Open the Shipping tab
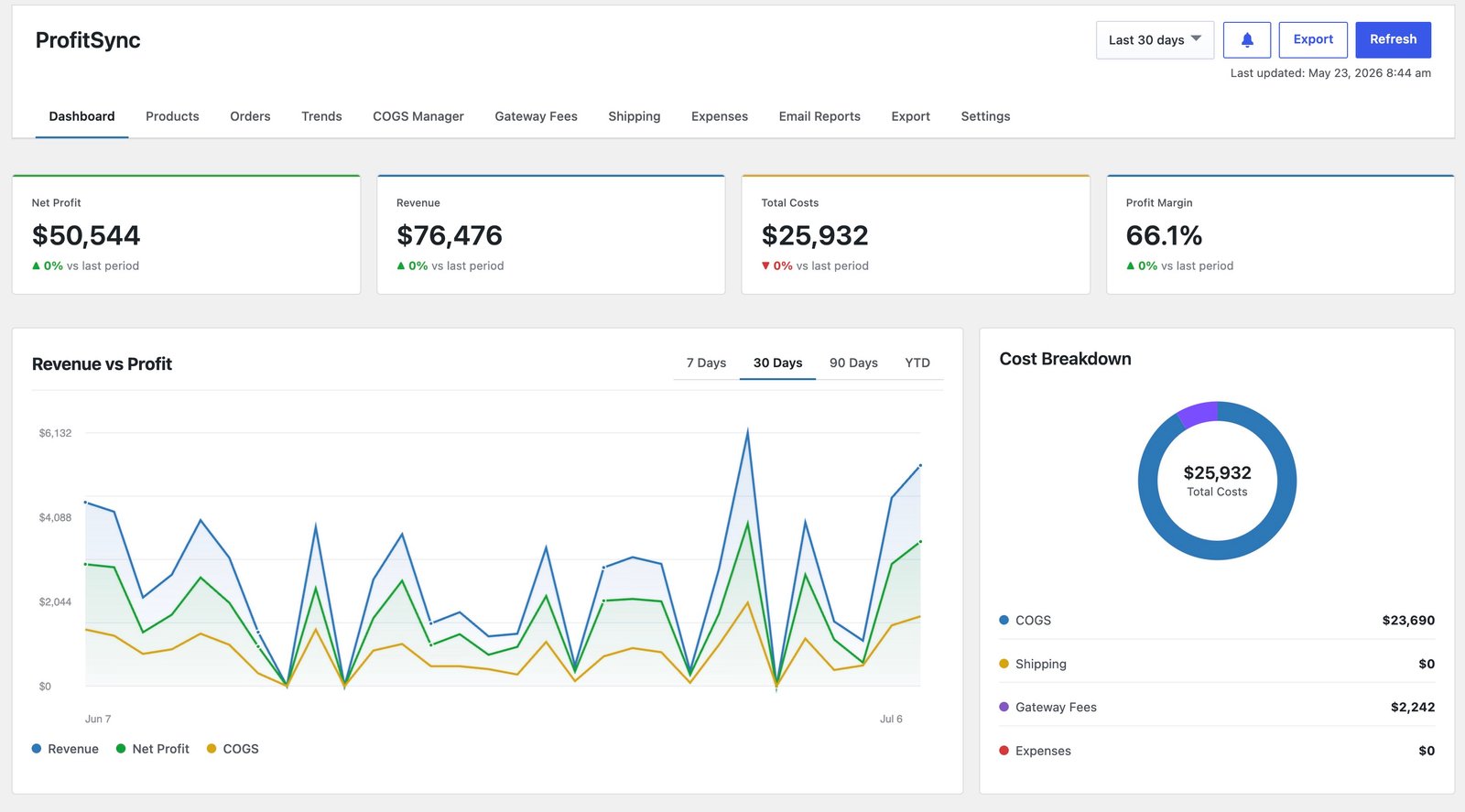The height and width of the screenshot is (812, 1465). coord(634,116)
